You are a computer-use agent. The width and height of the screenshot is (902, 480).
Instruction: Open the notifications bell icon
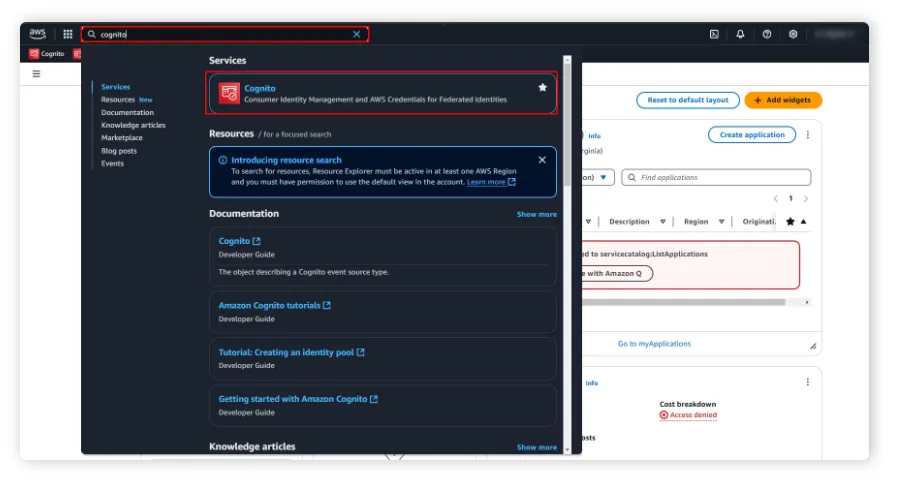(740, 34)
